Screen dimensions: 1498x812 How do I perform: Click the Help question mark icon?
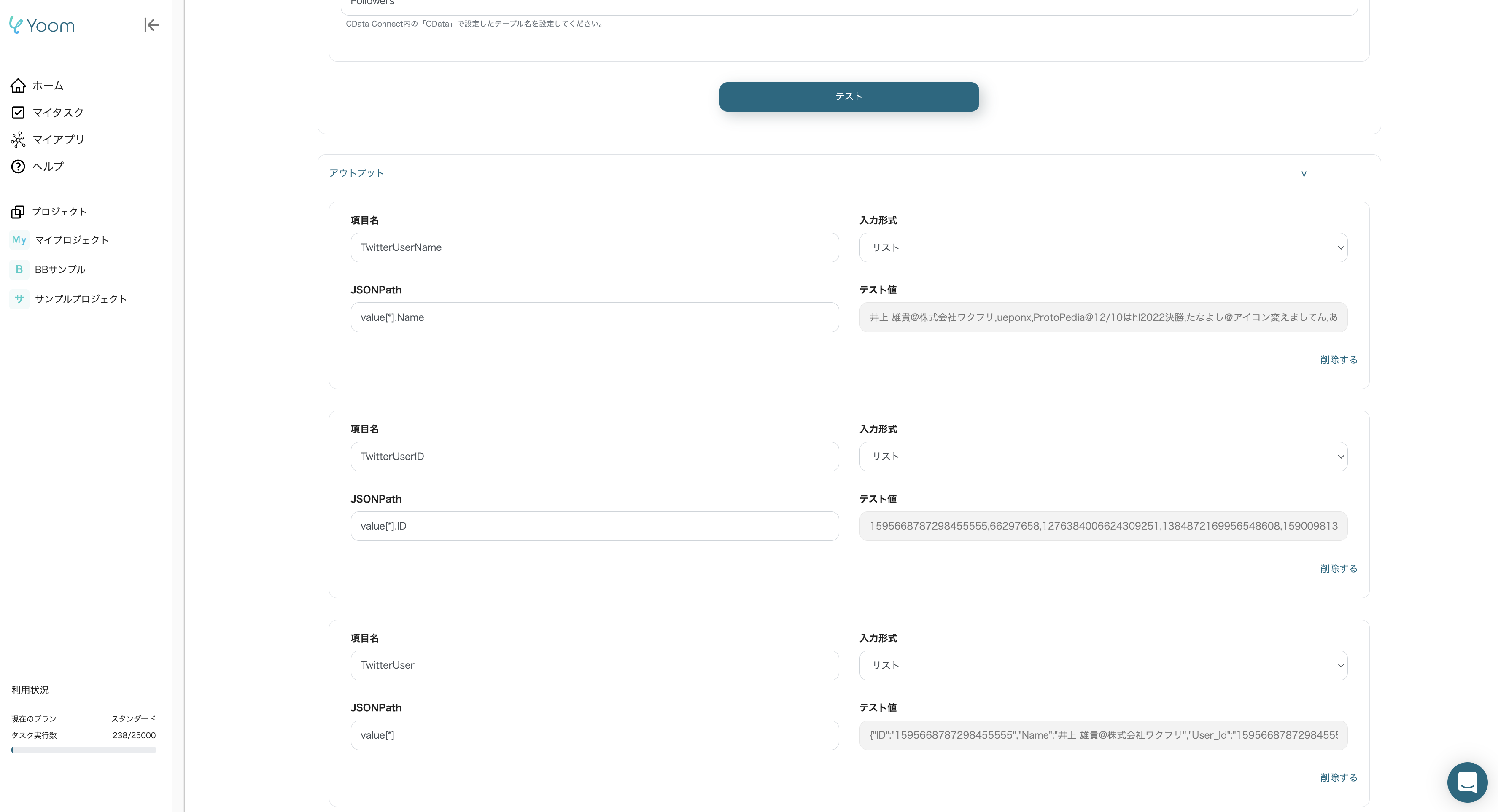(18, 166)
